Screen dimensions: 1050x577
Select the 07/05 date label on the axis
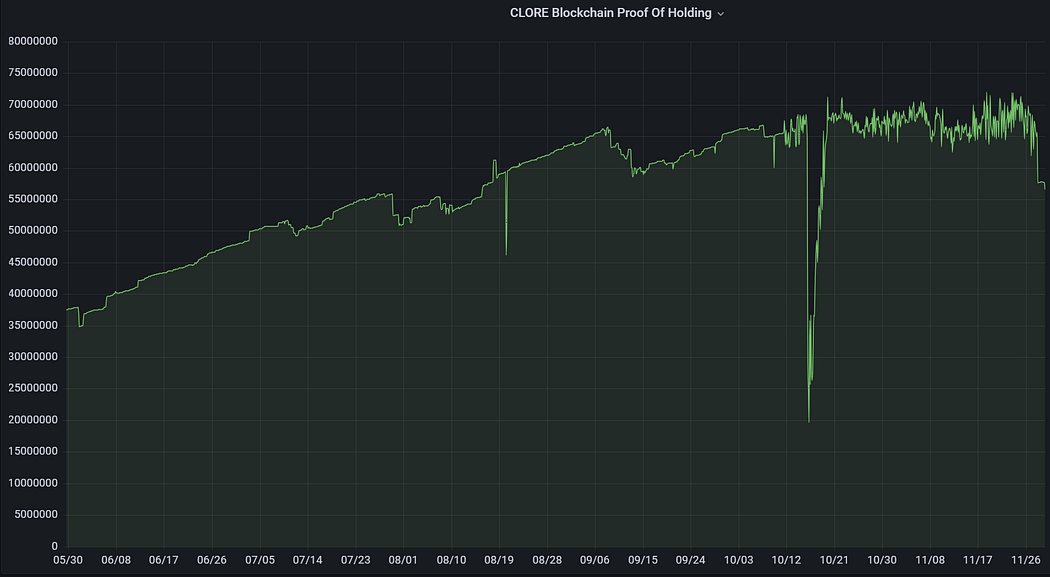tap(260, 560)
